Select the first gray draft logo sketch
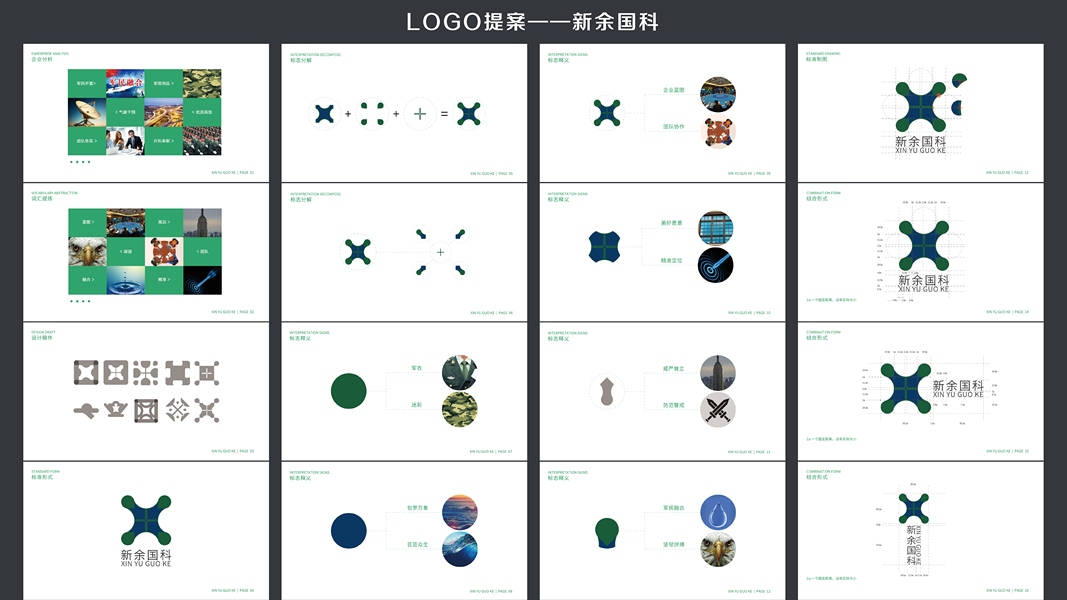This screenshot has height=600, width=1067. click(86, 373)
